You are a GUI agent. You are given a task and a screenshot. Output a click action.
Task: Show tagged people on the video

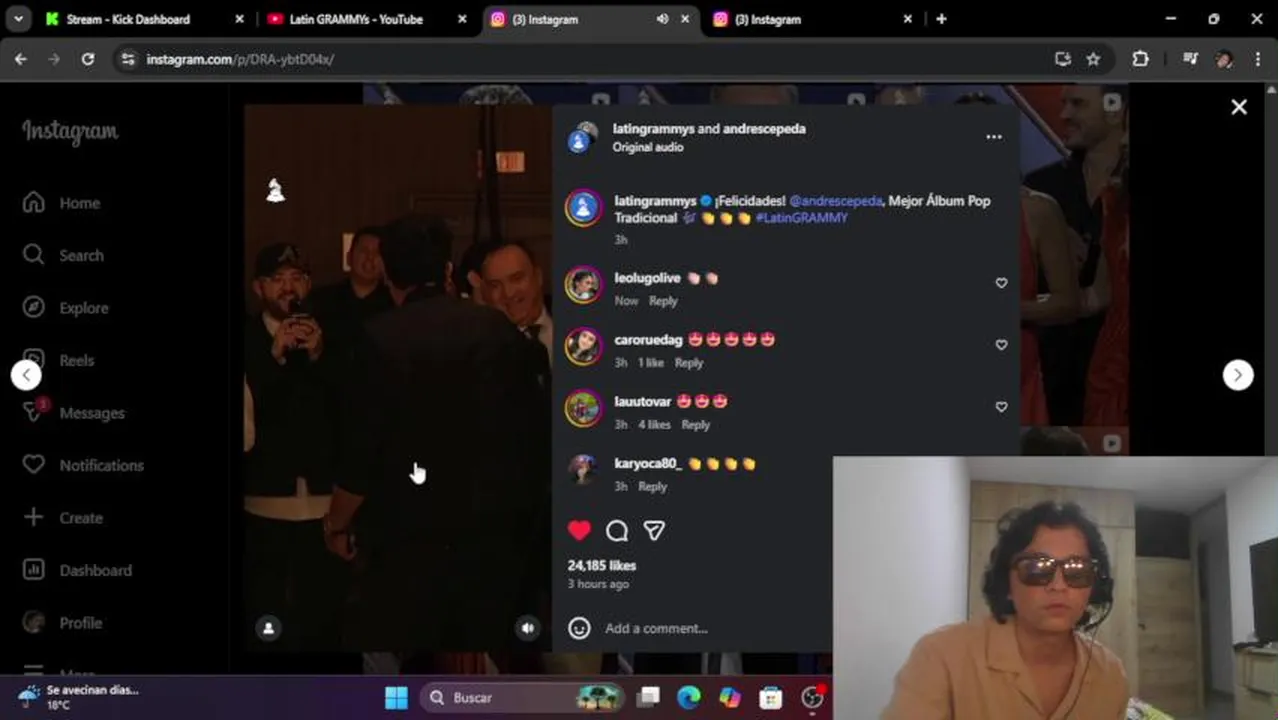268,628
